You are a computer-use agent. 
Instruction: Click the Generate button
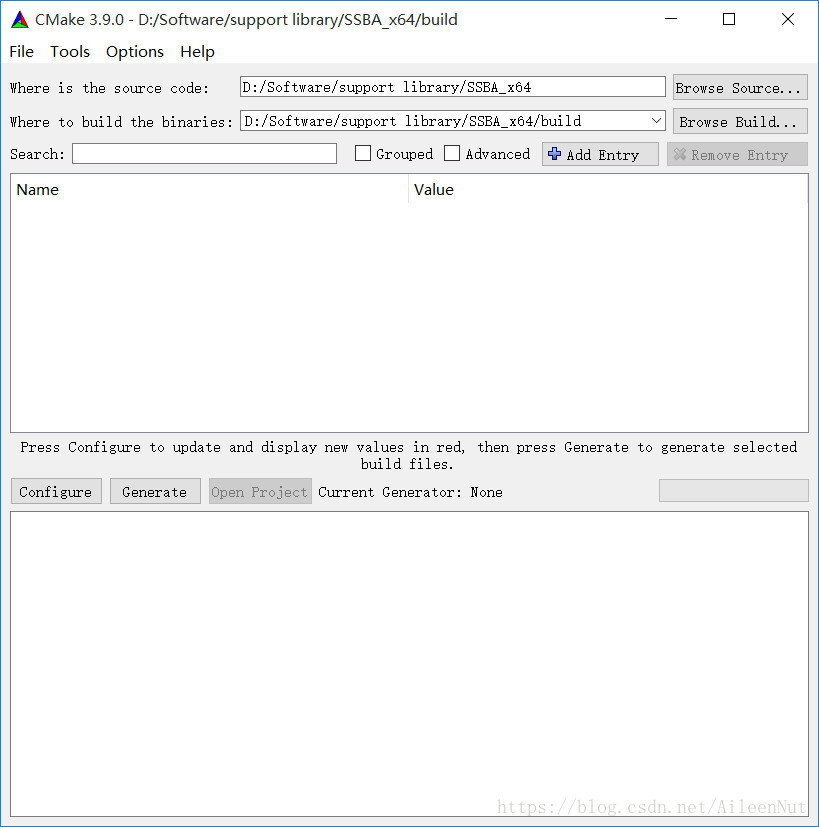point(155,492)
